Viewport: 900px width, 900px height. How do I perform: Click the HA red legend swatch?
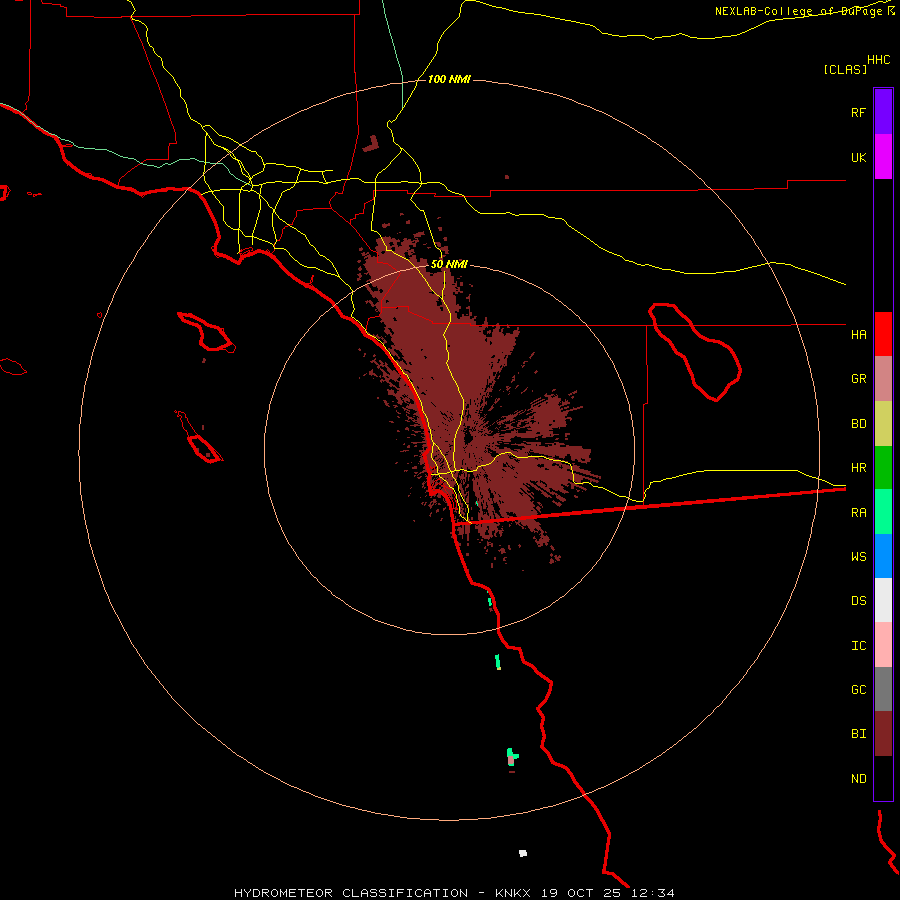[x=883, y=334]
